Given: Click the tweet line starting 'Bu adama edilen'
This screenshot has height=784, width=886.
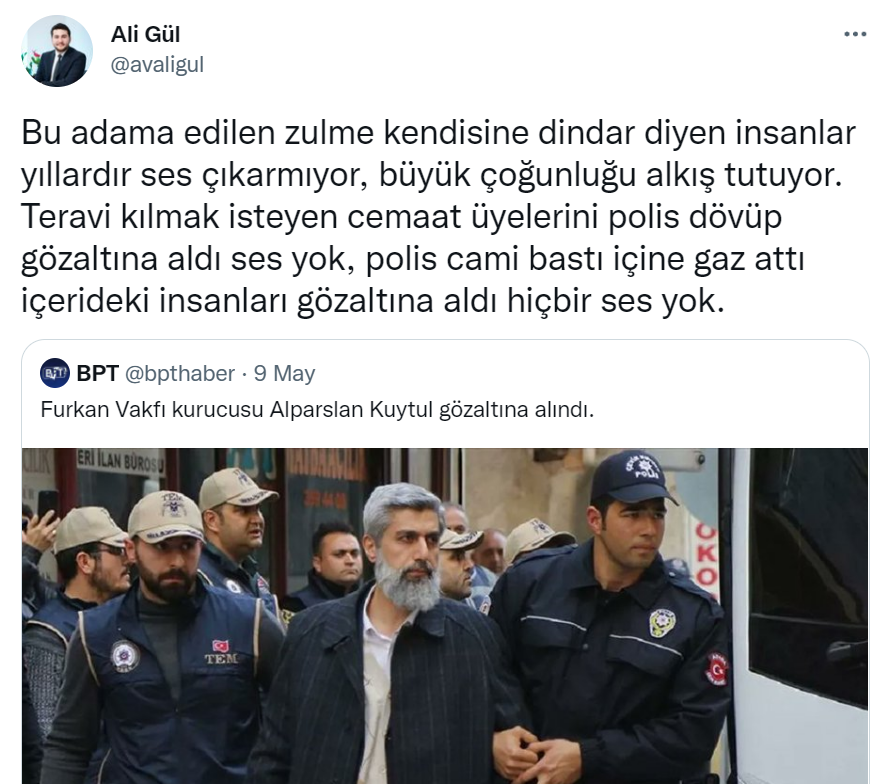Looking at the screenshot, I should [x=438, y=133].
